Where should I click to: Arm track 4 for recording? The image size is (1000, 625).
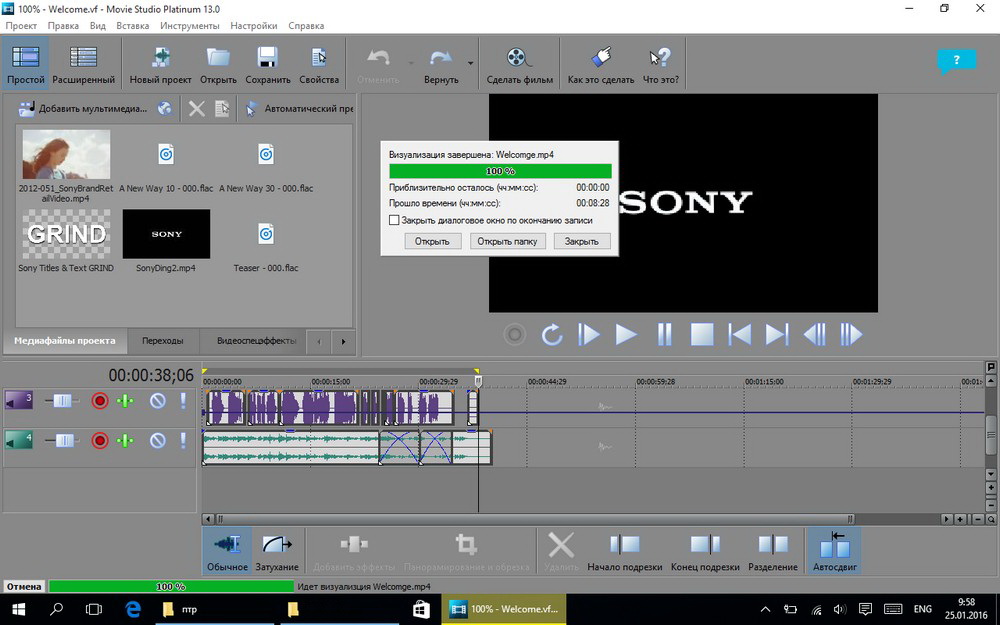click(x=99, y=440)
